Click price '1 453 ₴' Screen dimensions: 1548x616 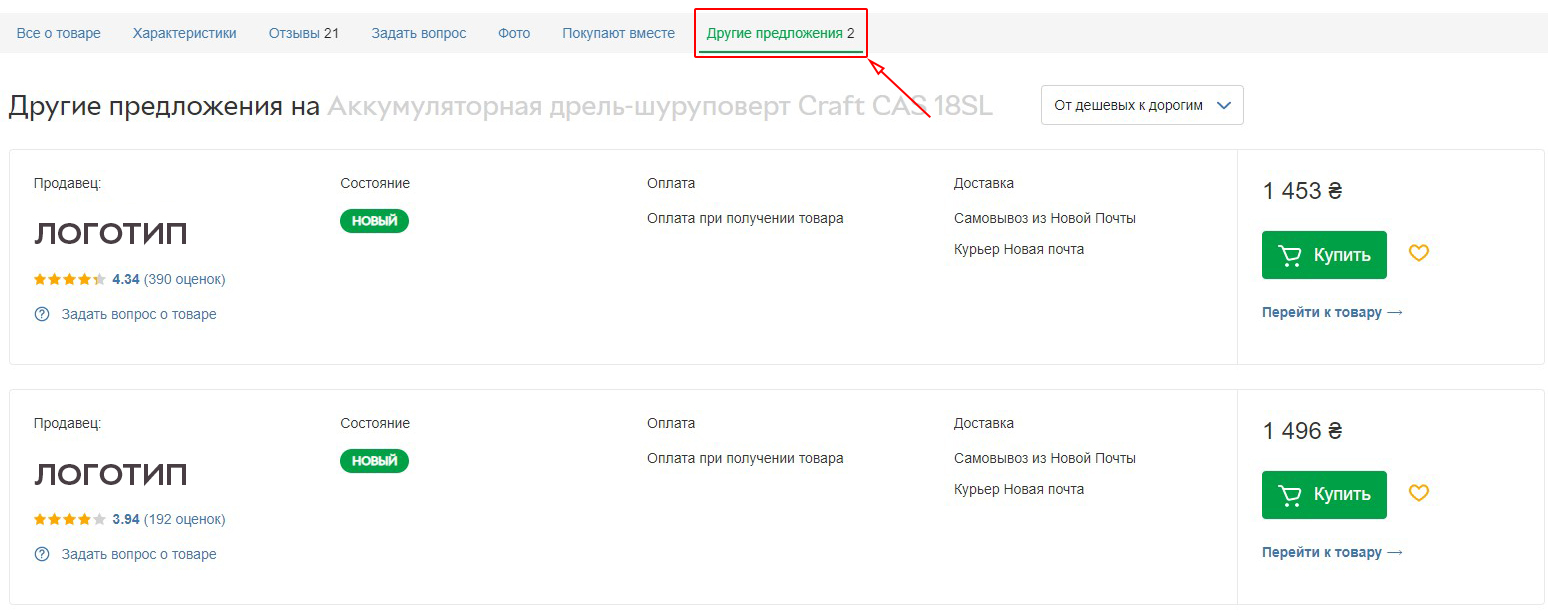tap(1302, 191)
